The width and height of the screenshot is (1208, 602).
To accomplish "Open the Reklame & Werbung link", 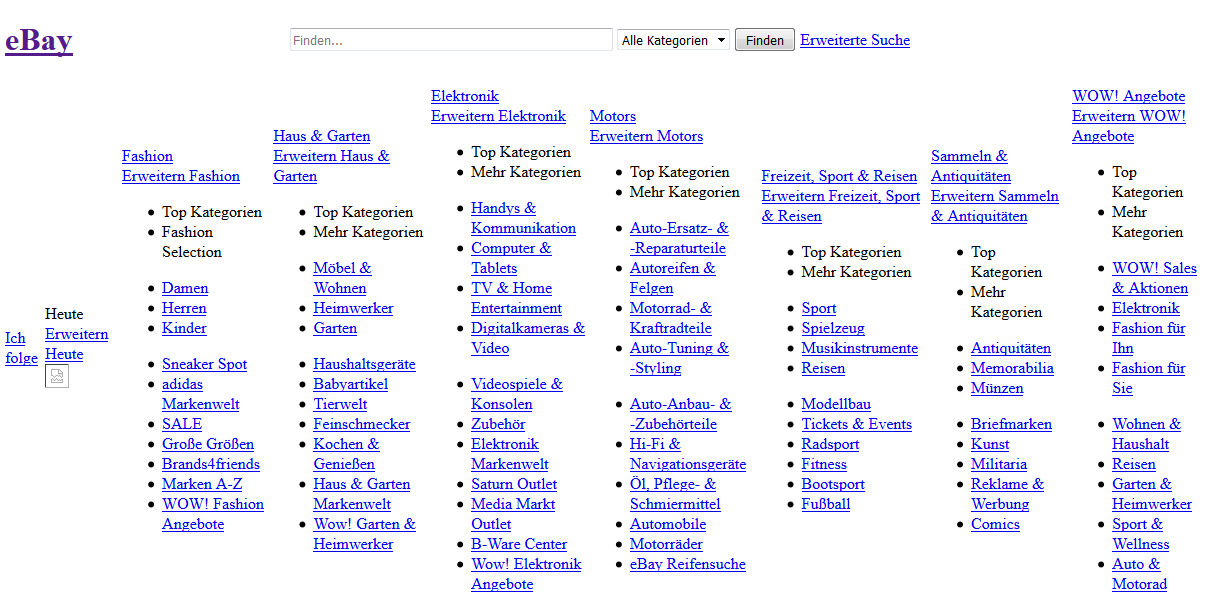I will coord(1007,494).
